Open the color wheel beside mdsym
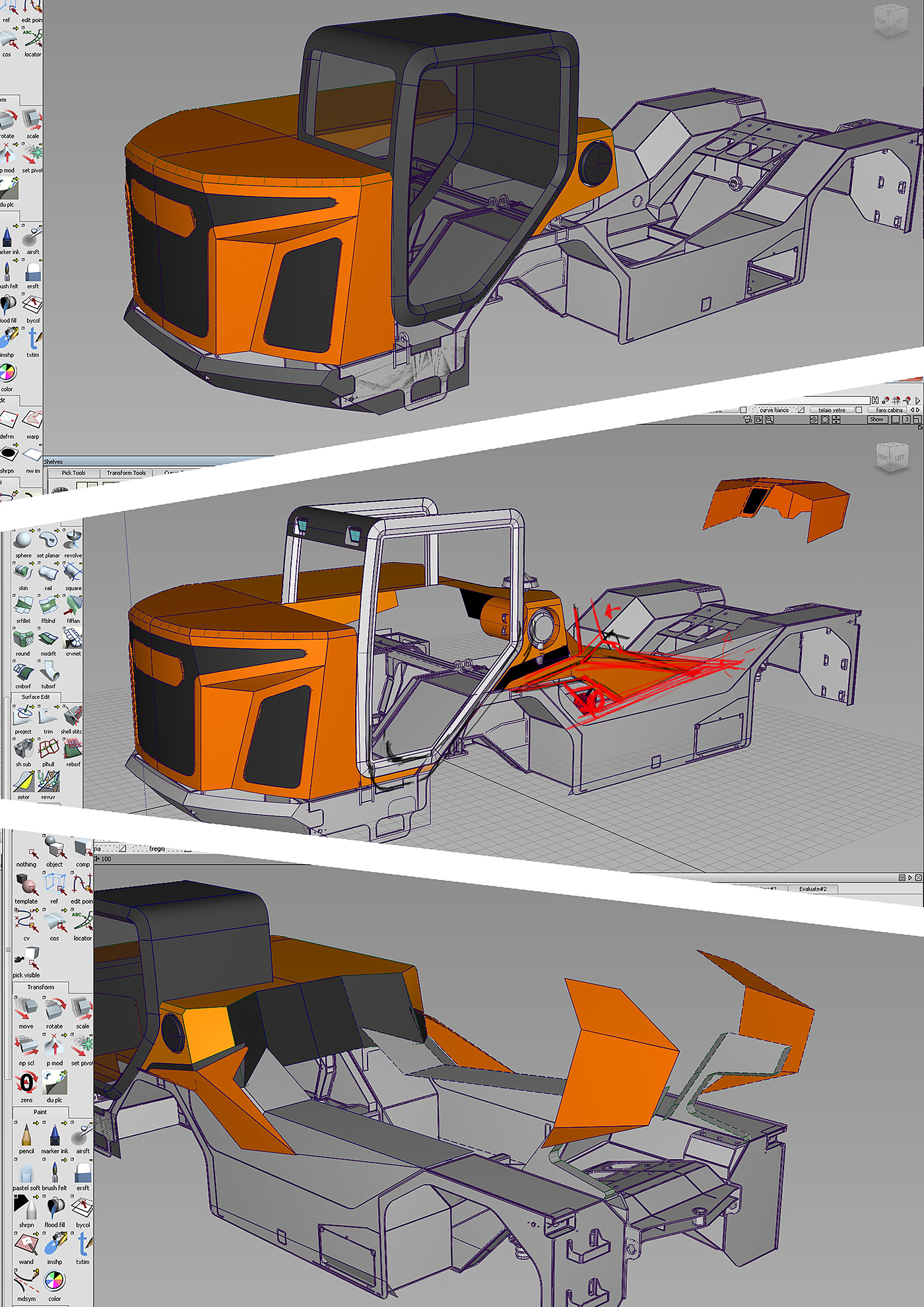The width and height of the screenshot is (924, 1307). 54,1282
